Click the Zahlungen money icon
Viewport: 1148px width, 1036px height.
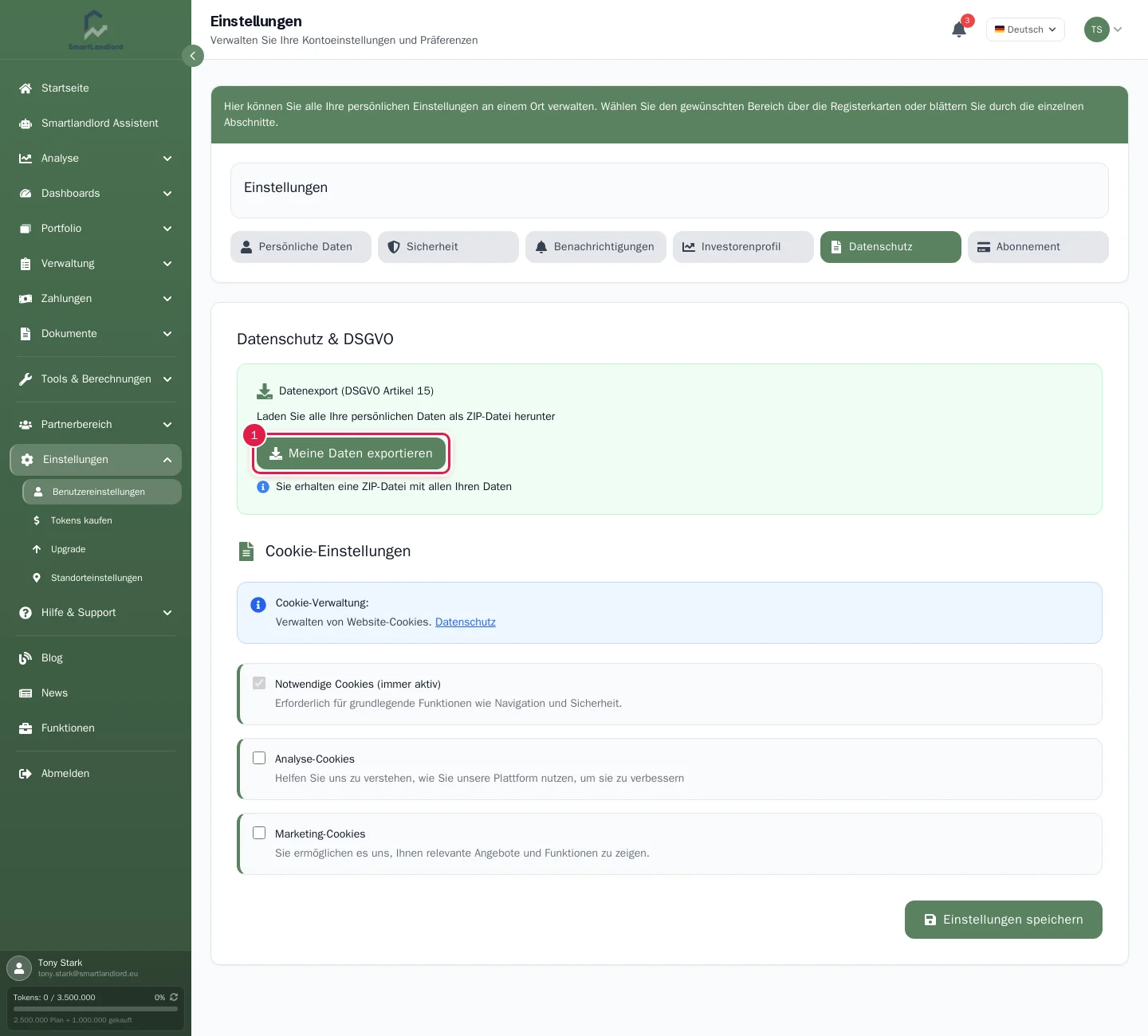[26, 299]
